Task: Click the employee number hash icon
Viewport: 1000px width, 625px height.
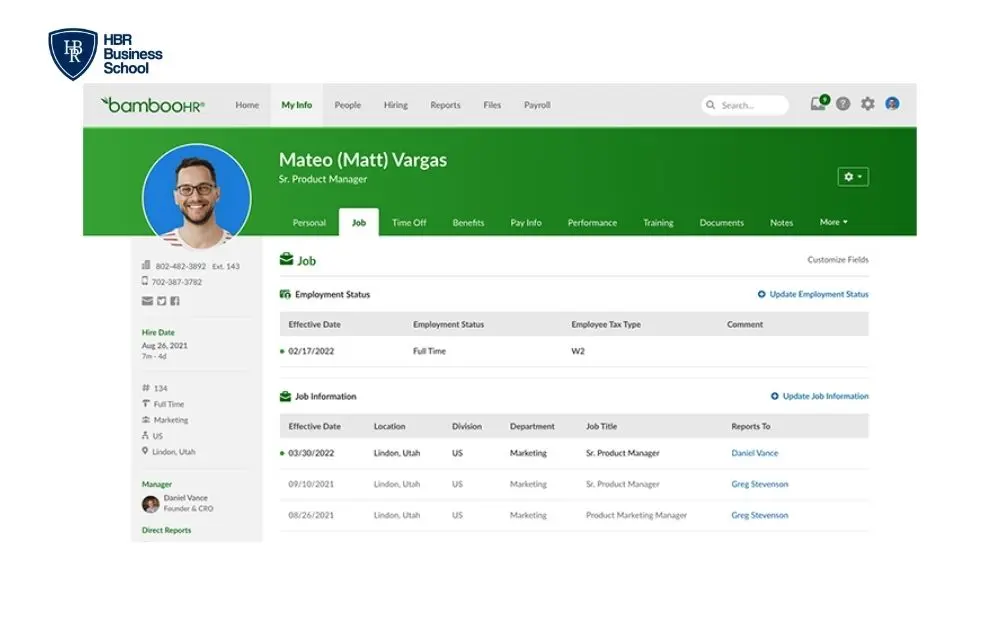Action: (x=145, y=388)
